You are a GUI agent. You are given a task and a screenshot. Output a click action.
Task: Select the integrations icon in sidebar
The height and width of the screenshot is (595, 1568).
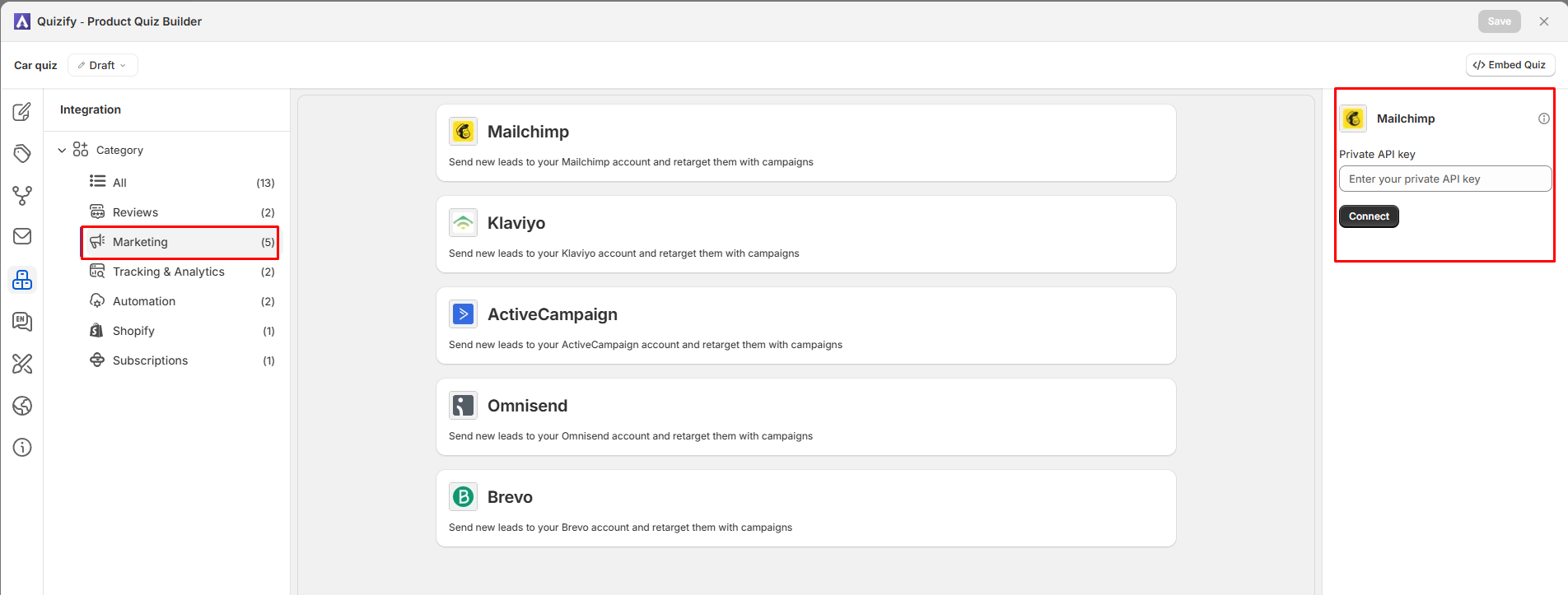(x=22, y=280)
